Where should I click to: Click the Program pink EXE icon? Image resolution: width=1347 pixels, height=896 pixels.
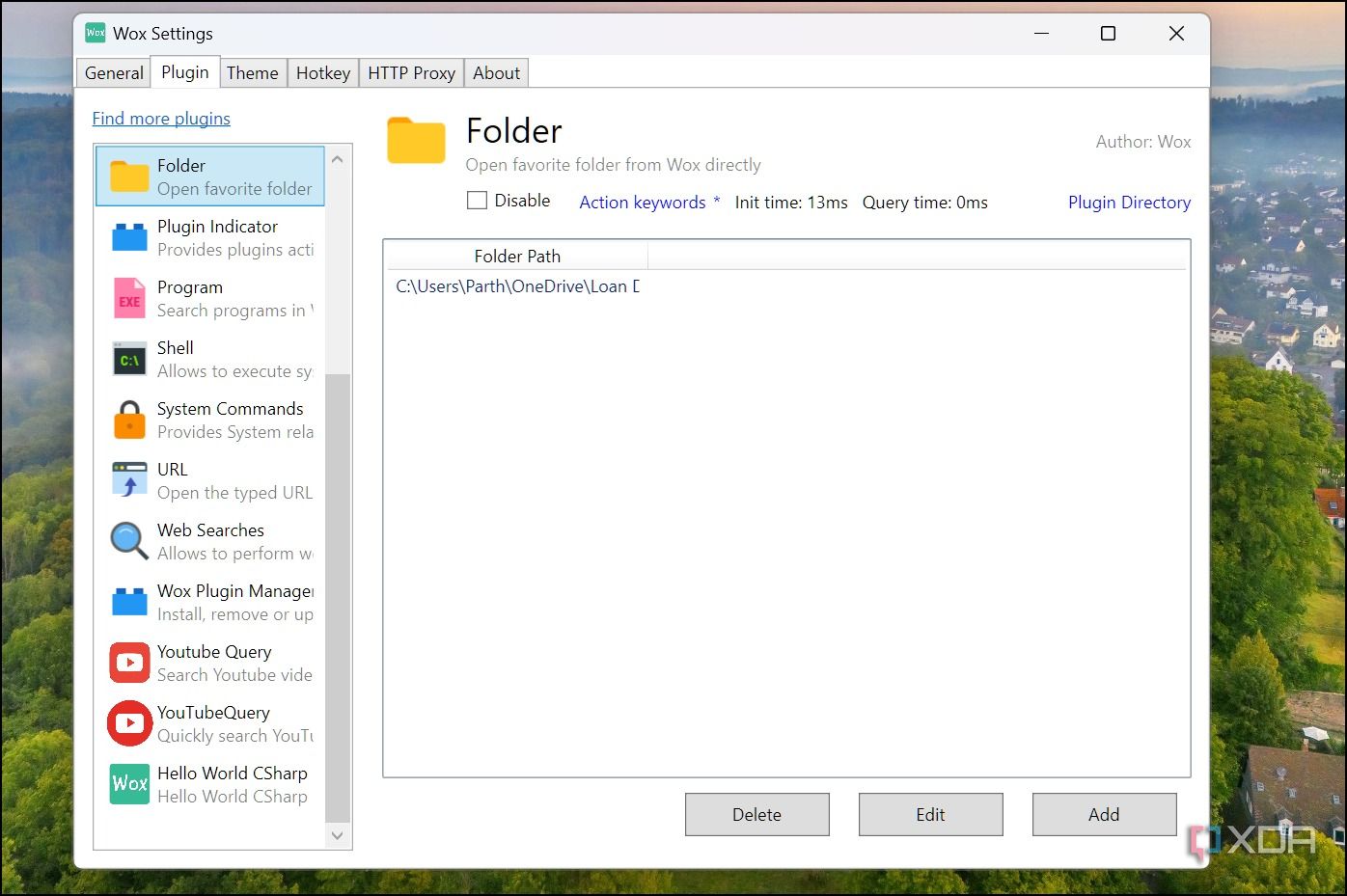(129, 298)
